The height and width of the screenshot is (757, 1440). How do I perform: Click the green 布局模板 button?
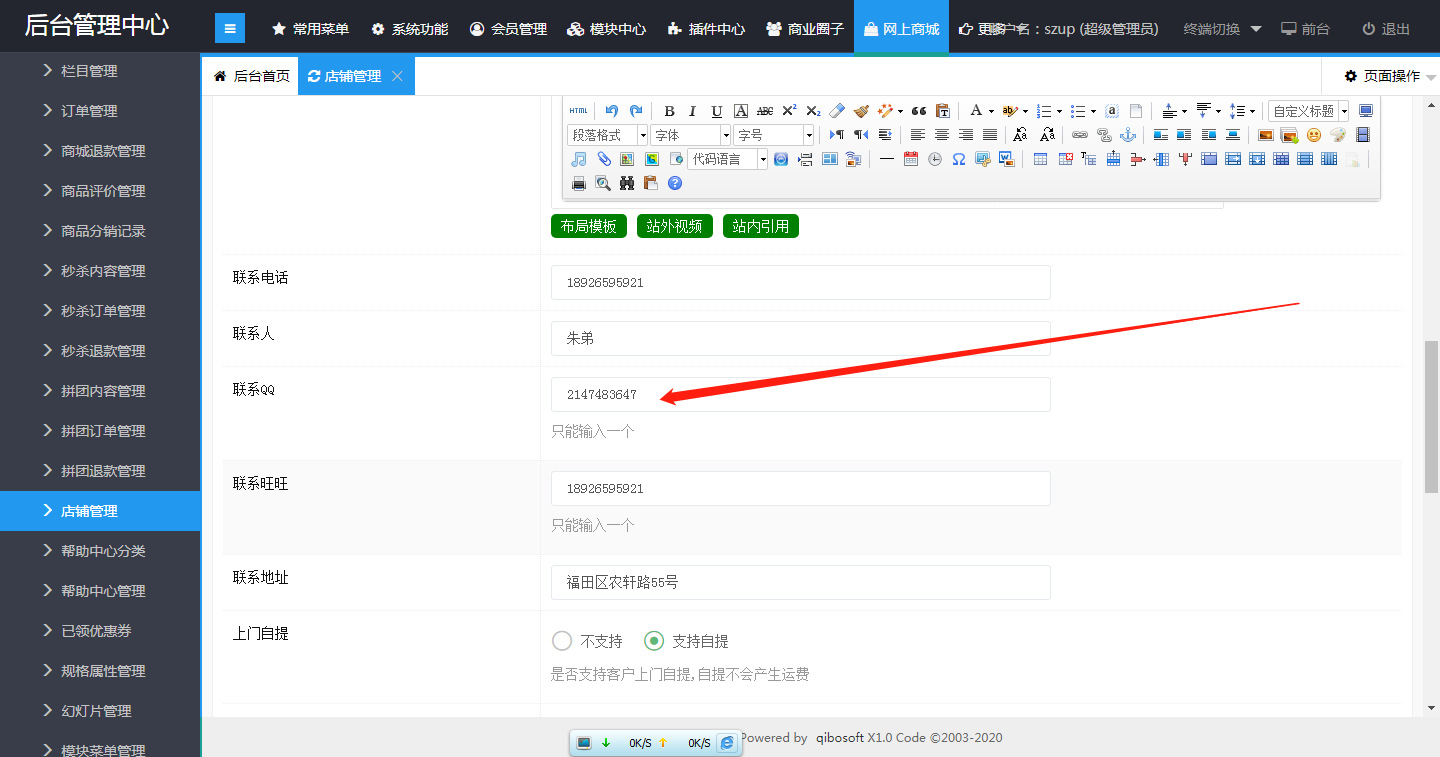click(x=588, y=226)
